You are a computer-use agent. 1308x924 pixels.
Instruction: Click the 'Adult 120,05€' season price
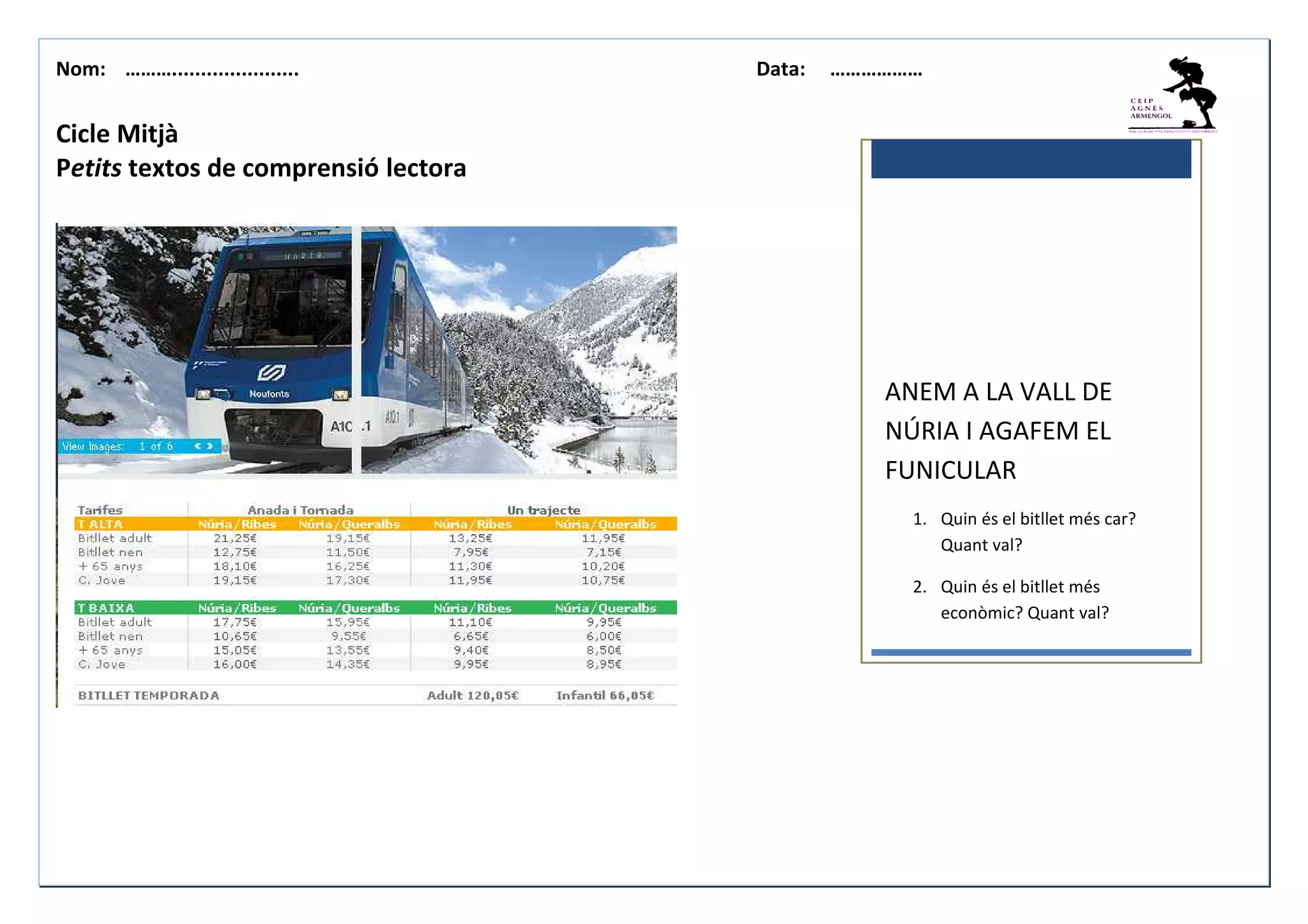(473, 695)
